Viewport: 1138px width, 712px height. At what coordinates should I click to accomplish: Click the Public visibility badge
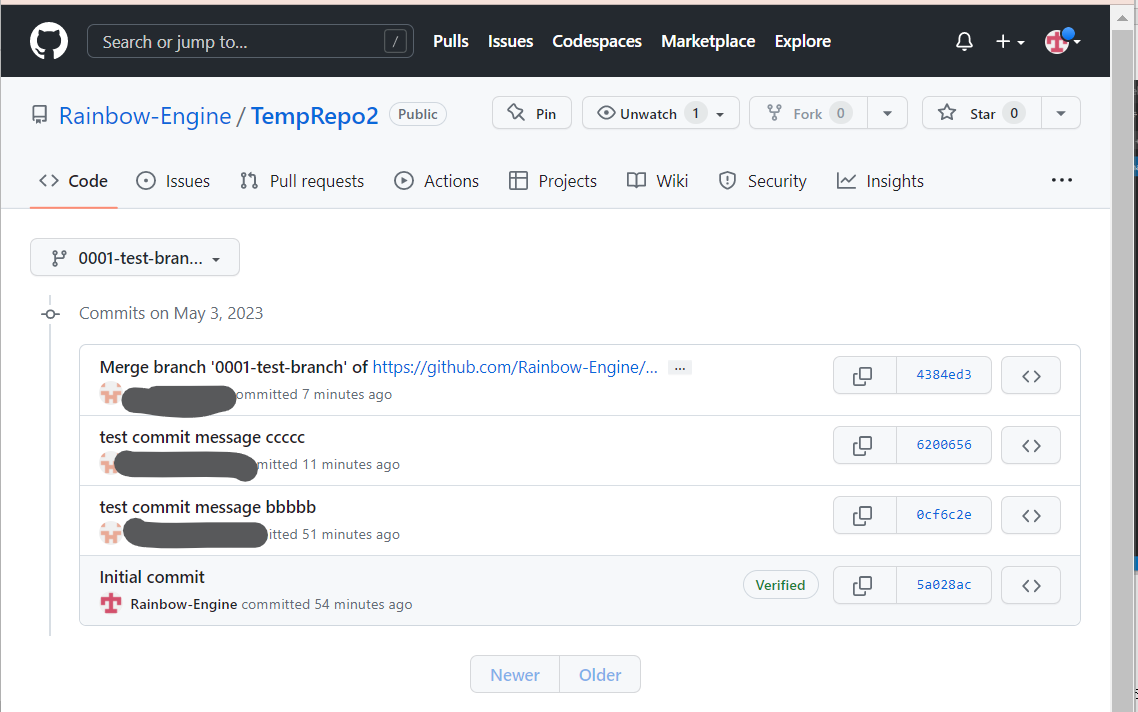pyautogui.click(x=418, y=114)
